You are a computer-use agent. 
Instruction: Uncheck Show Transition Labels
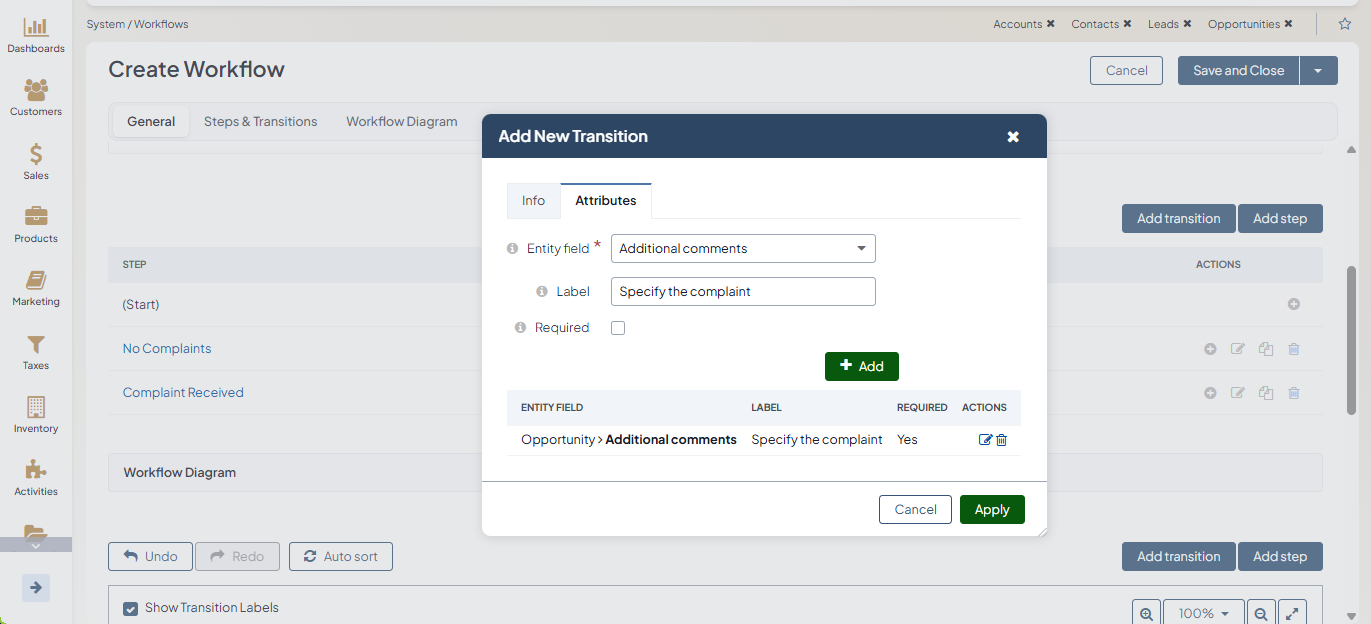click(130, 608)
